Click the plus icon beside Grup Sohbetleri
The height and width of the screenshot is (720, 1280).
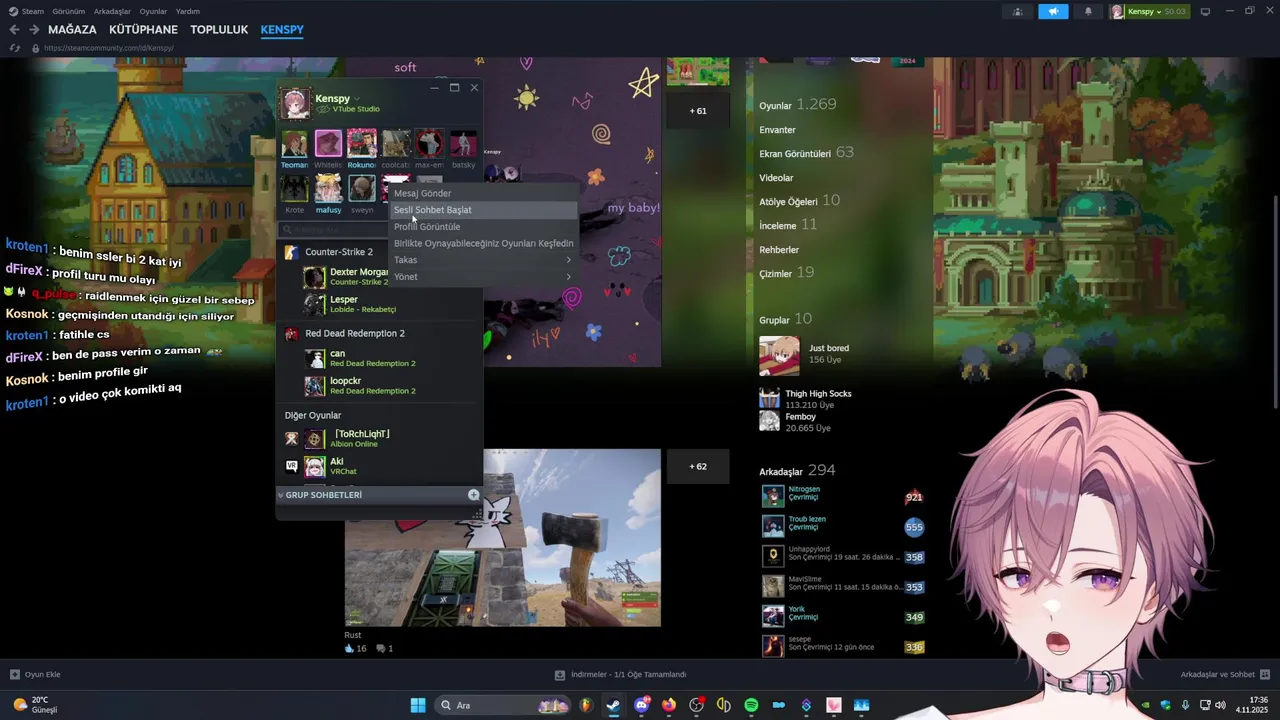pyautogui.click(x=474, y=495)
